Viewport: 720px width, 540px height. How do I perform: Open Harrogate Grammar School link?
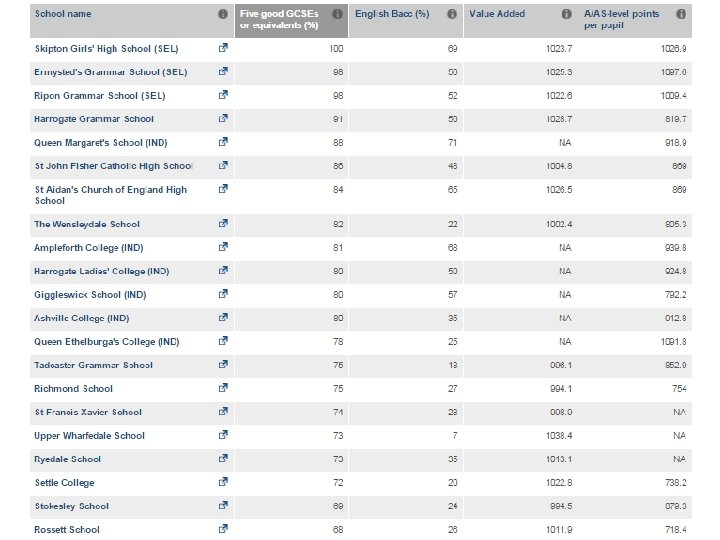pyautogui.click(x=94, y=119)
